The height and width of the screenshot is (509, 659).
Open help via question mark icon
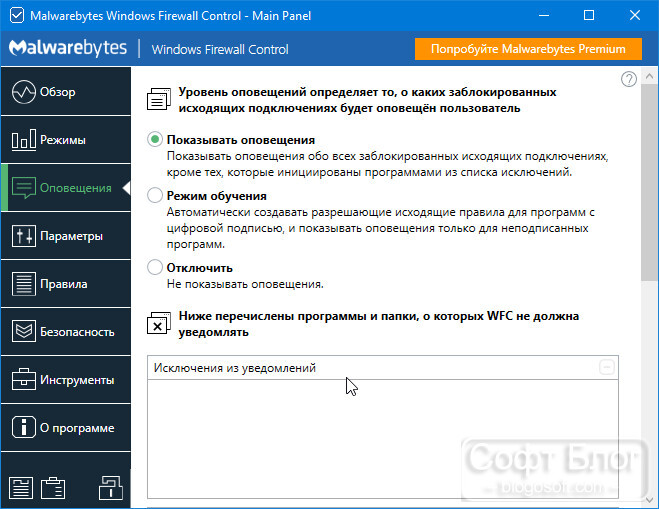point(629,79)
